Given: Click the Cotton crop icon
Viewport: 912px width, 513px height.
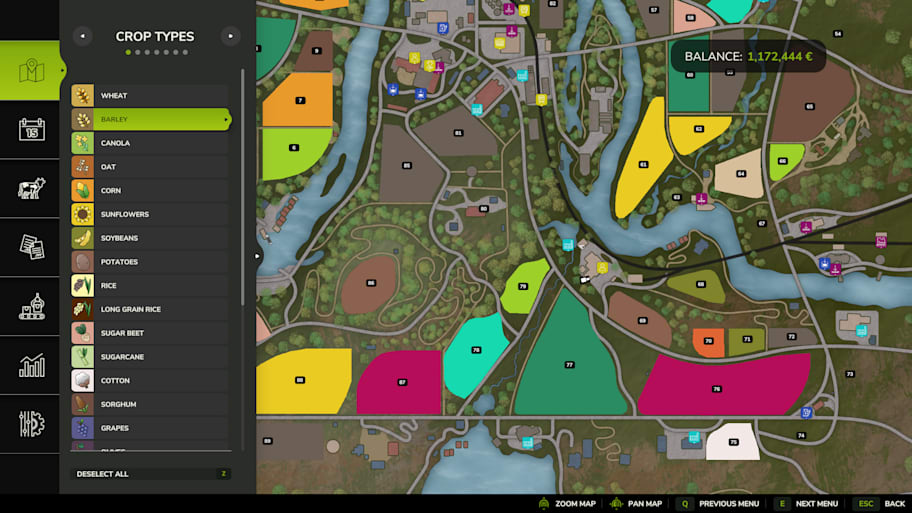Looking at the screenshot, I should tap(83, 380).
